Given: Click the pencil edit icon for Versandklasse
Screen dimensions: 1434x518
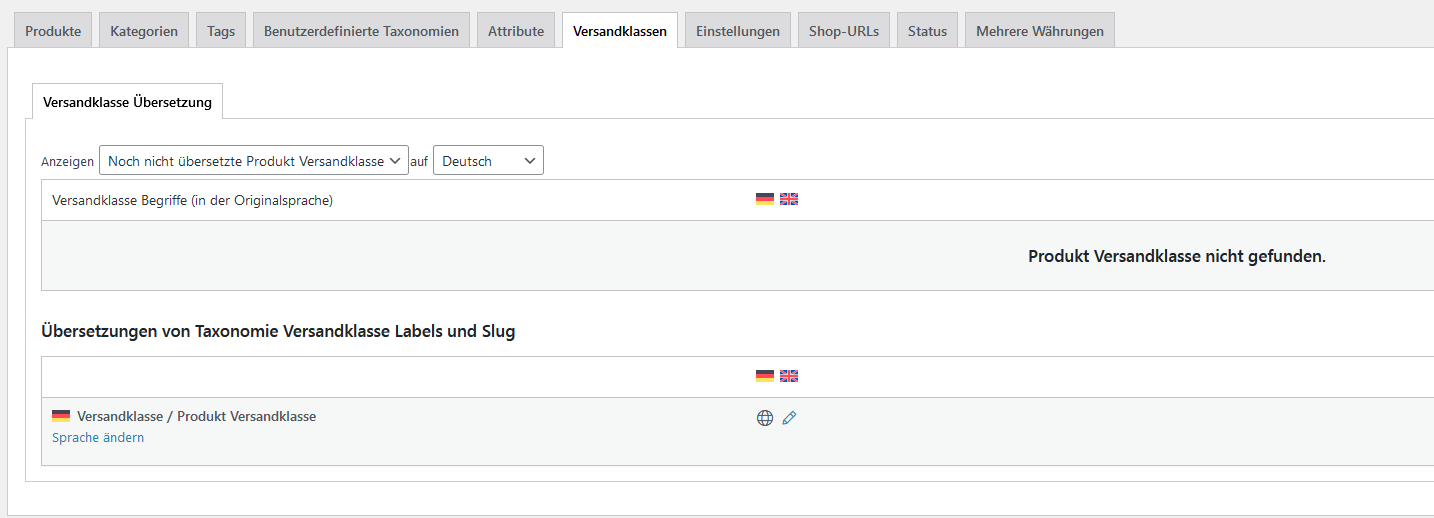Looking at the screenshot, I should [789, 418].
